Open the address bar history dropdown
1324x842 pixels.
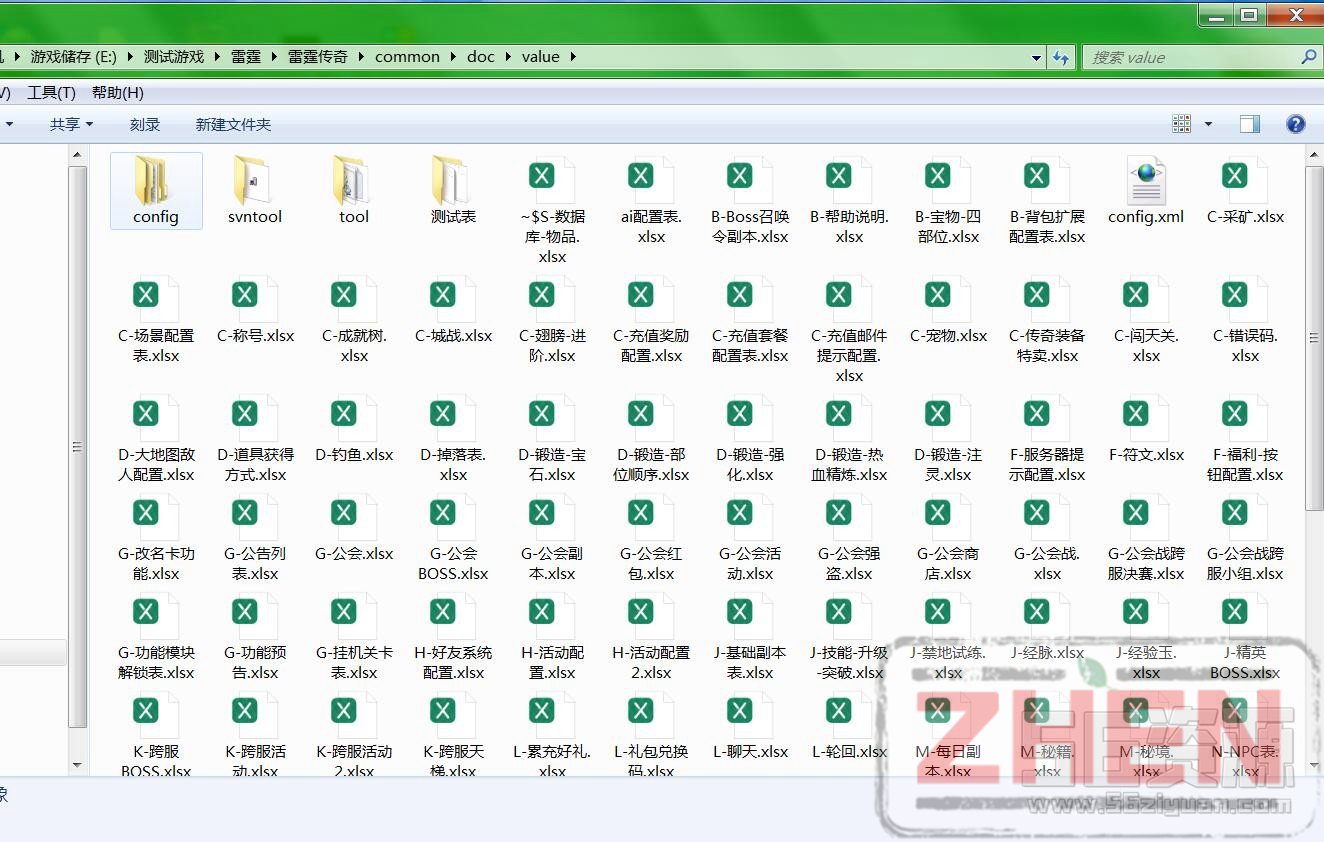pyautogui.click(x=1036, y=57)
